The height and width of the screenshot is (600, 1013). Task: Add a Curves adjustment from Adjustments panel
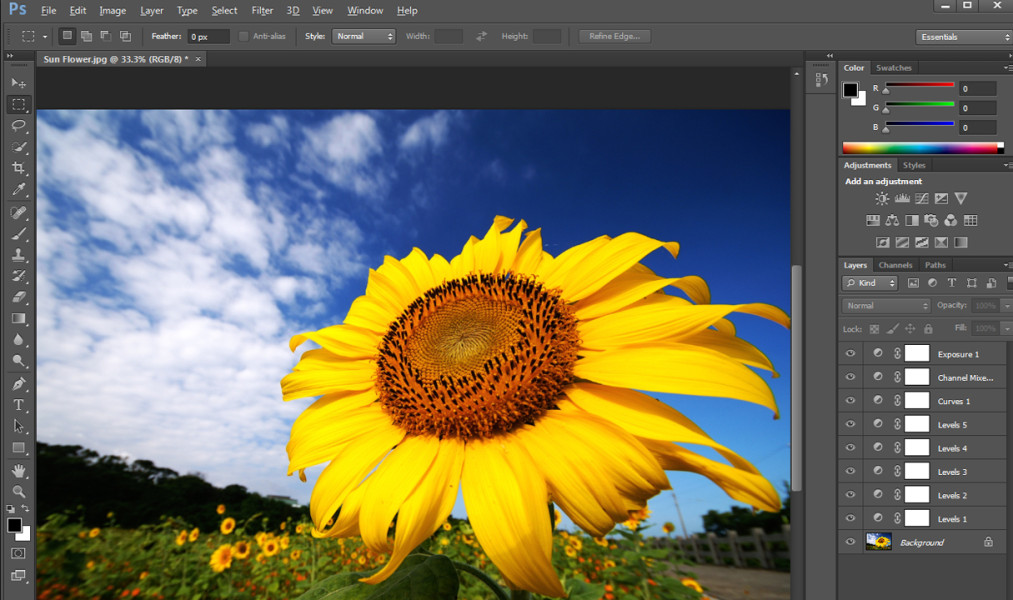point(922,199)
